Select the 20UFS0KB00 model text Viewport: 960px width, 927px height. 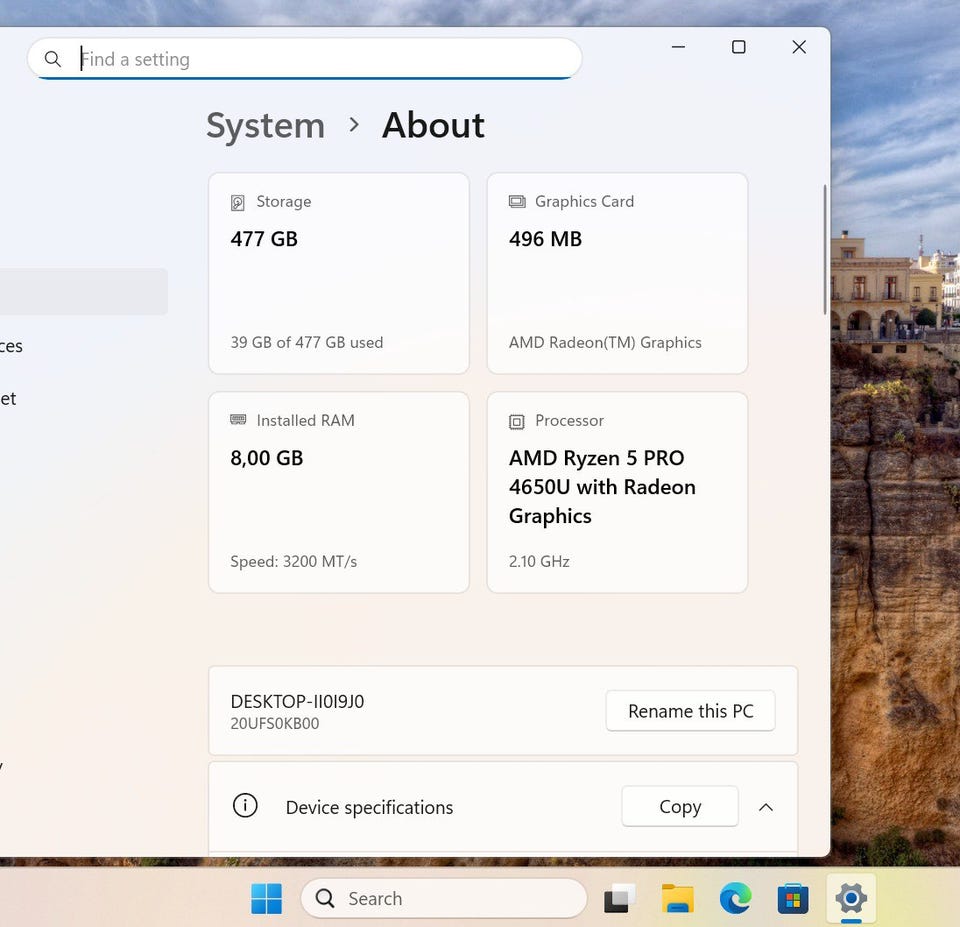tap(275, 723)
